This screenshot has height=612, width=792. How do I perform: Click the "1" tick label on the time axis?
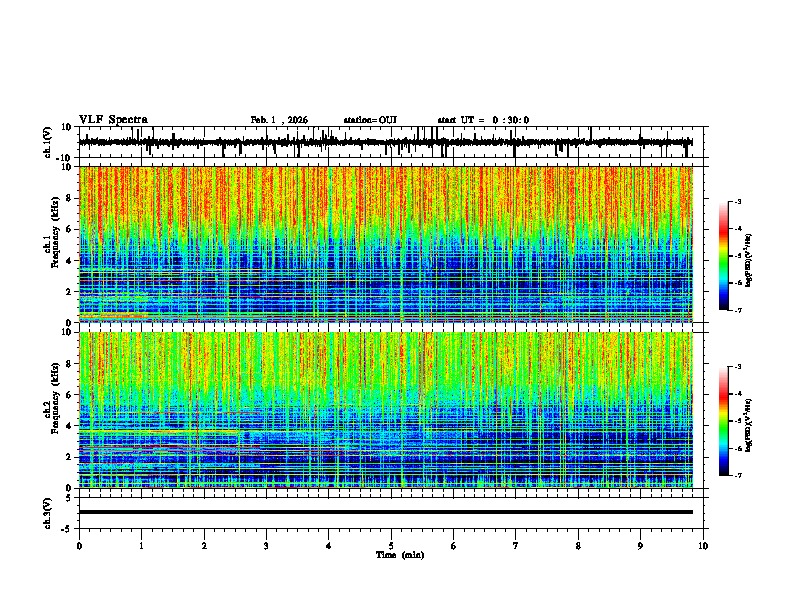point(141,546)
